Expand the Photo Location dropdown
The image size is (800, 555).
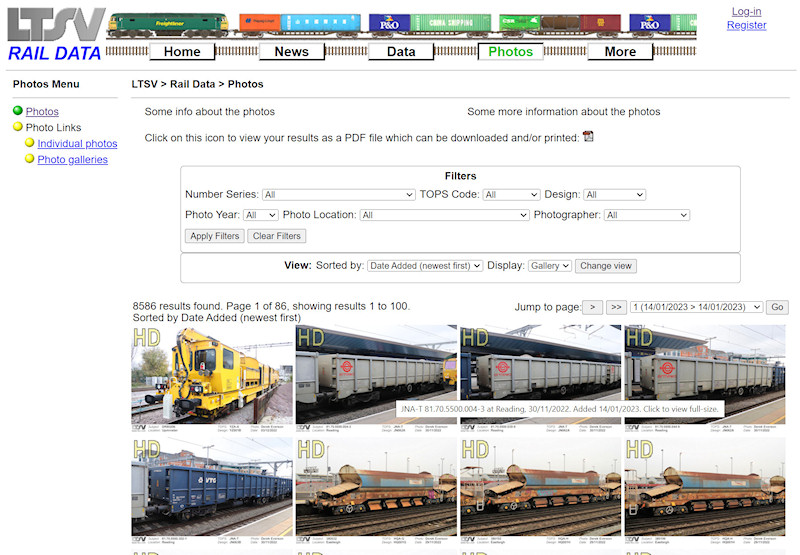coord(444,215)
